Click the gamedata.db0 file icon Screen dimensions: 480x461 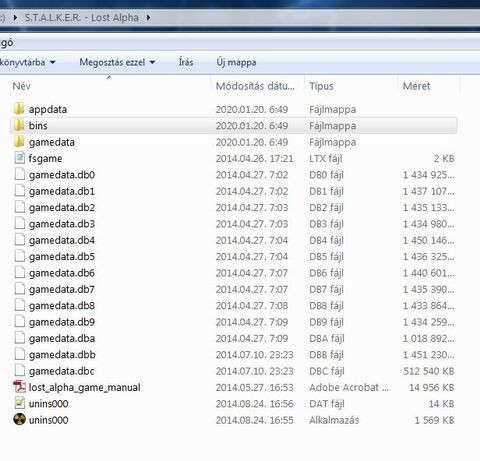click(x=20, y=174)
